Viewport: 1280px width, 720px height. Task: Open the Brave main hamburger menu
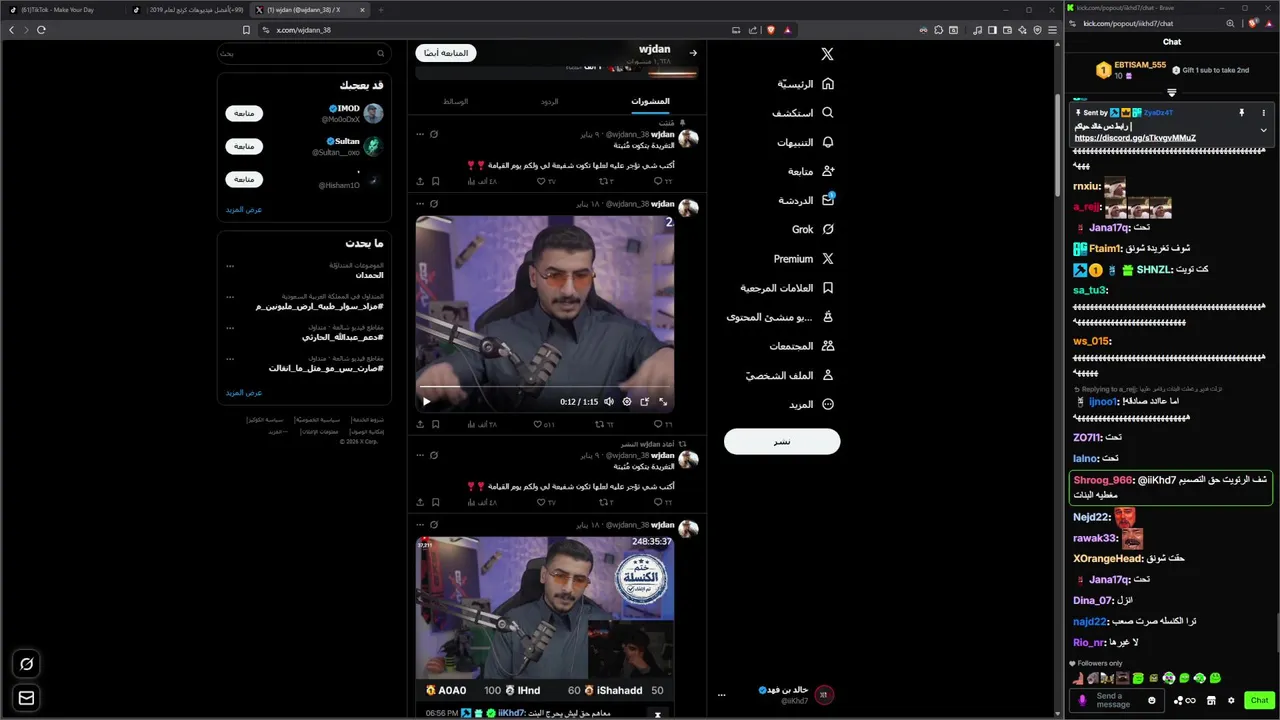click(x=1052, y=30)
